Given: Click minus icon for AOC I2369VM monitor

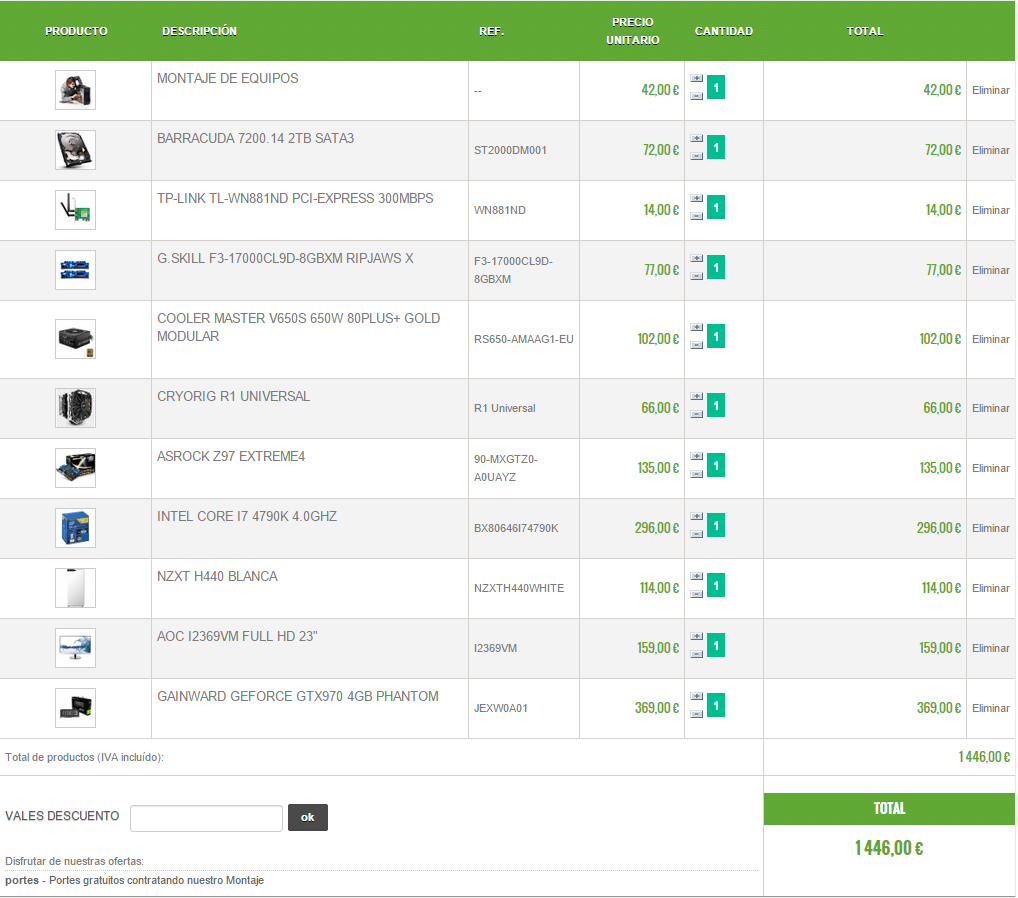Looking at the screenshot, I should click(x=696, y=654).
